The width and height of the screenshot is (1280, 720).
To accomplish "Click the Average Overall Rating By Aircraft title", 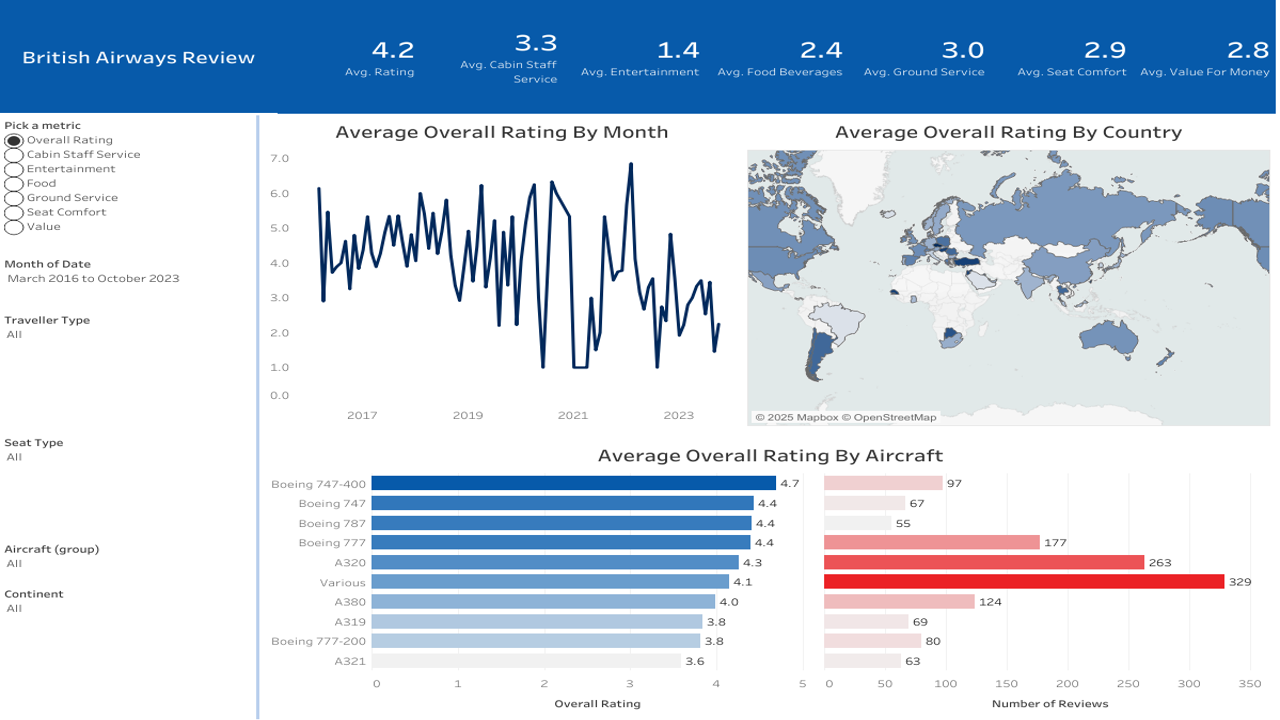I will point(770,456).
